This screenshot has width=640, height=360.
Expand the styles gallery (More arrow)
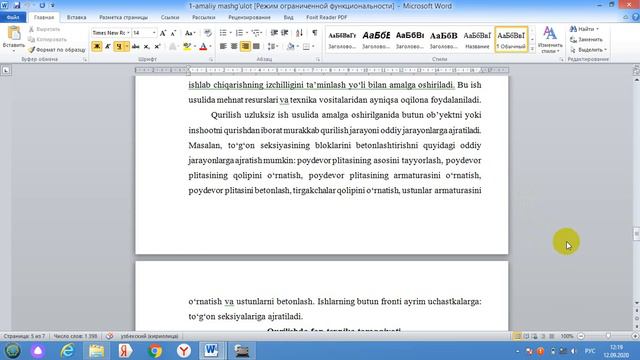coord(532,49)
